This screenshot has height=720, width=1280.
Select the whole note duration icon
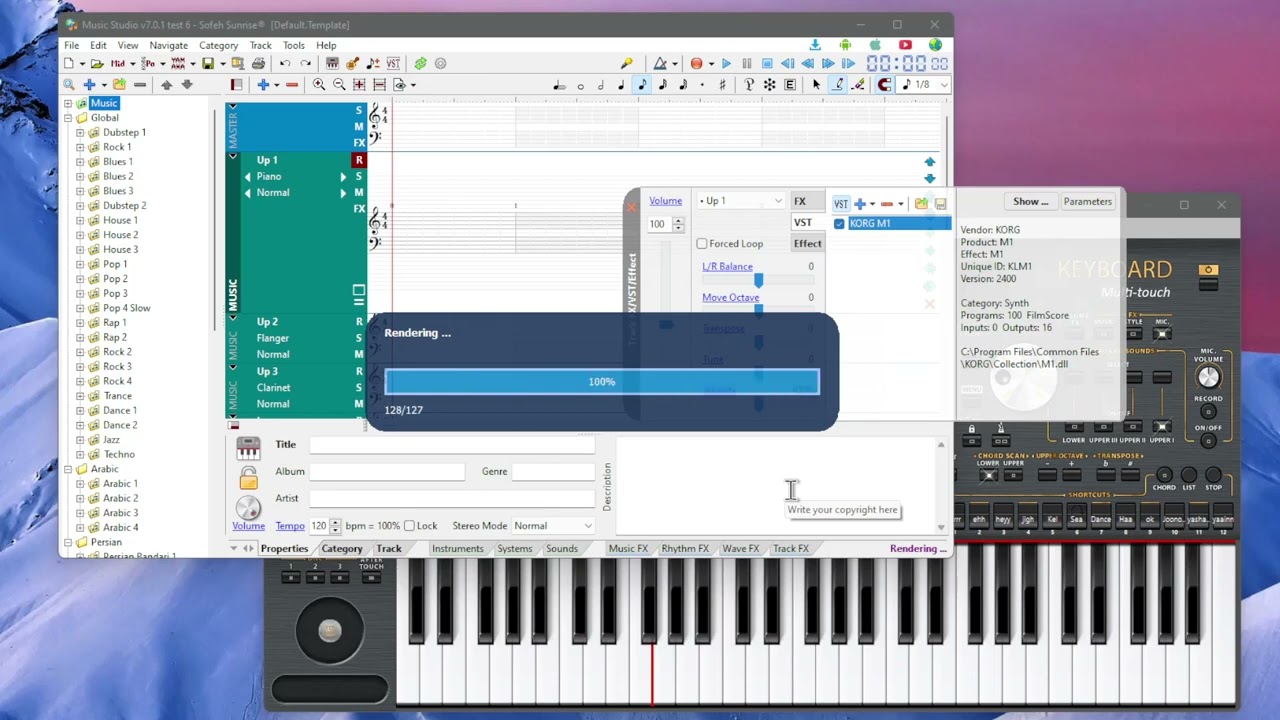tap(580, 86)
